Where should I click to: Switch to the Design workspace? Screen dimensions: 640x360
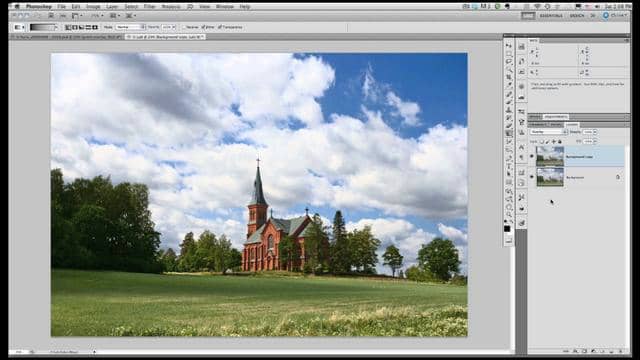point(577,16)
